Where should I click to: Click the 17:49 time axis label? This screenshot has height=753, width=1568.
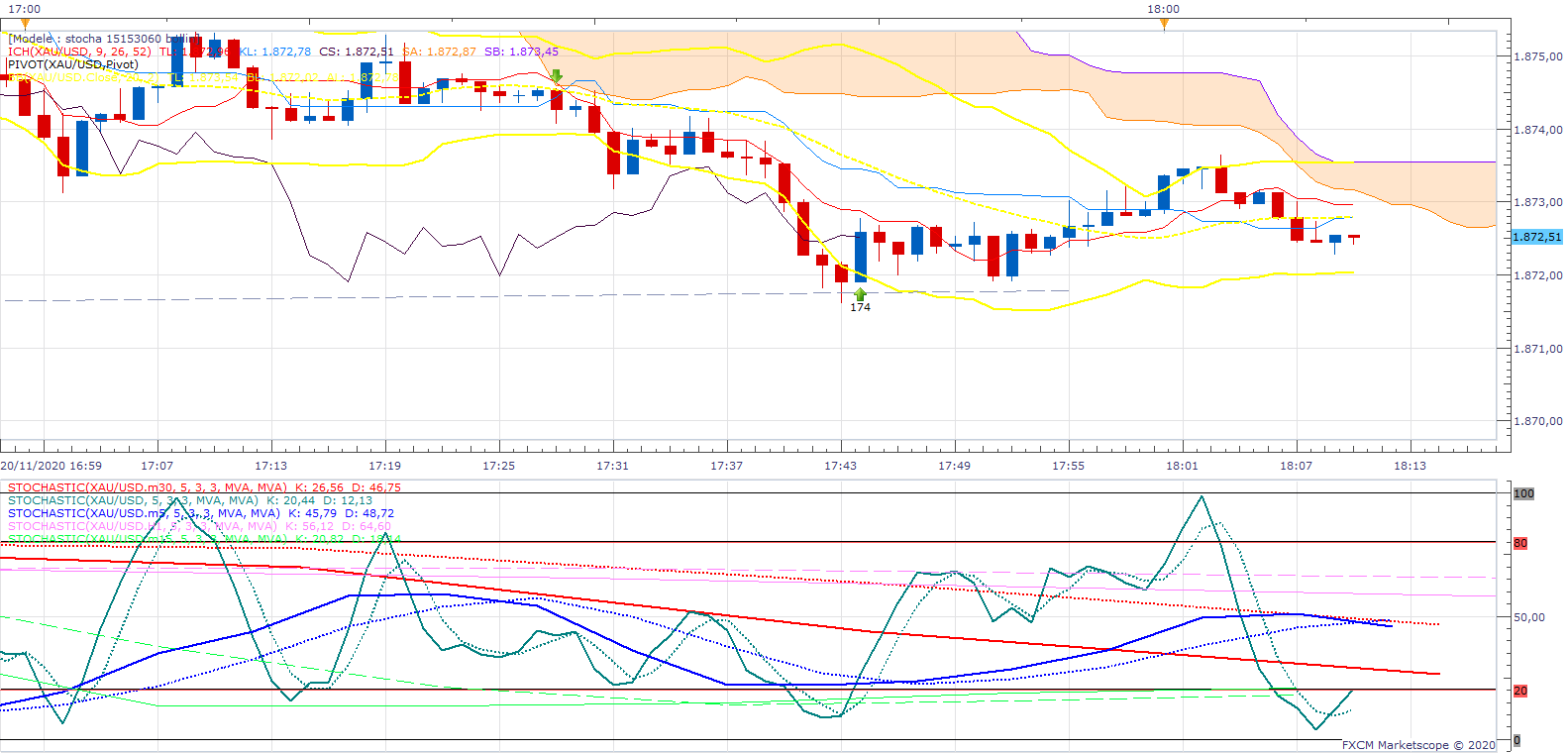[955, 466]
